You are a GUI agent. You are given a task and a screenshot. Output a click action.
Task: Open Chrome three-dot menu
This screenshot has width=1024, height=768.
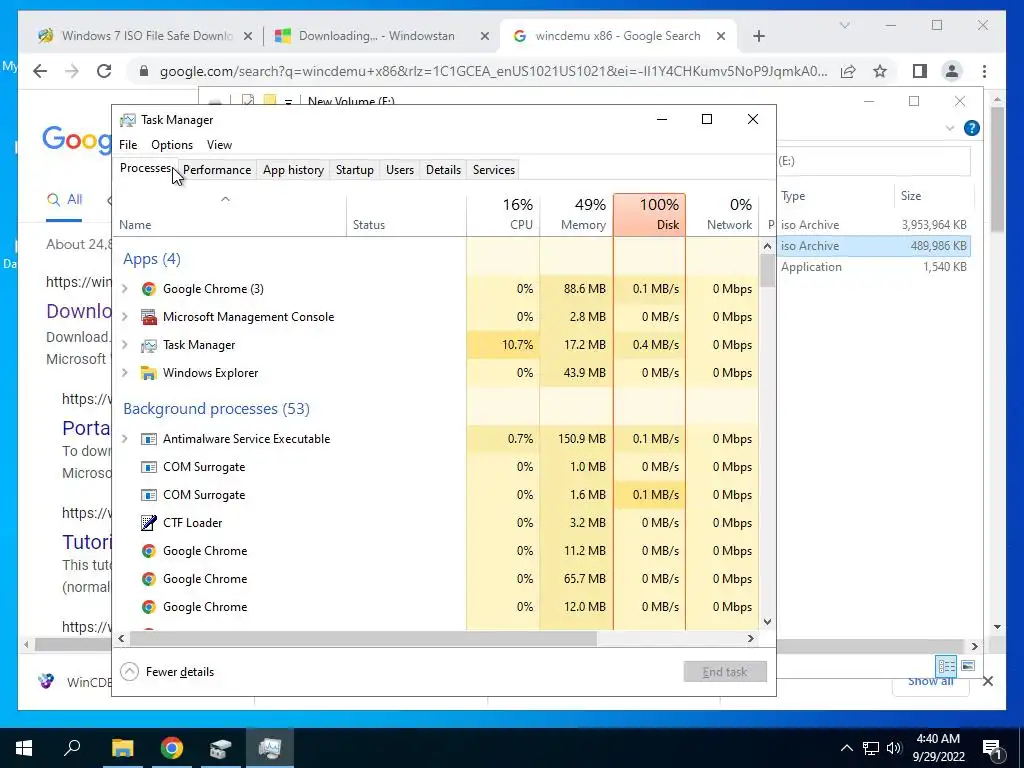point(984,71)
